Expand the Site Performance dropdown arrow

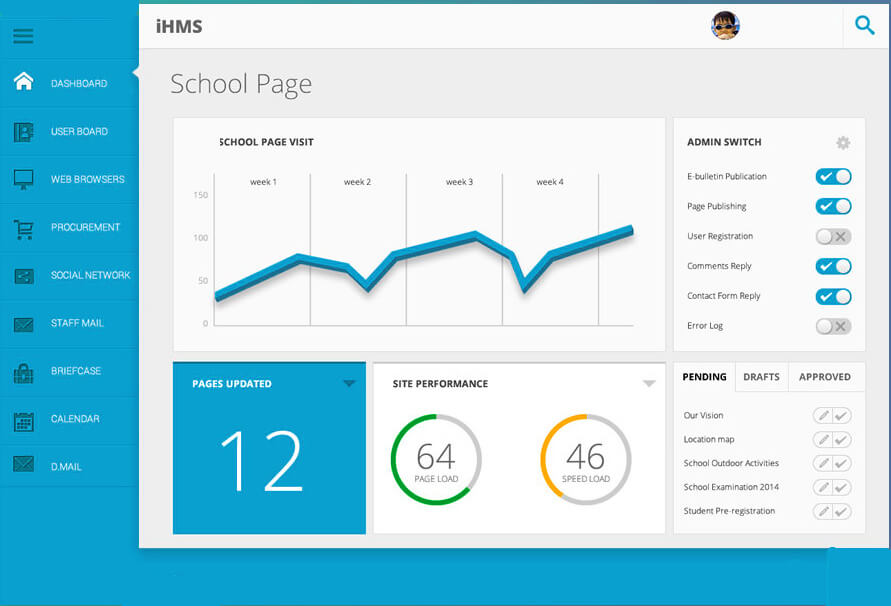tap(649, 384)
